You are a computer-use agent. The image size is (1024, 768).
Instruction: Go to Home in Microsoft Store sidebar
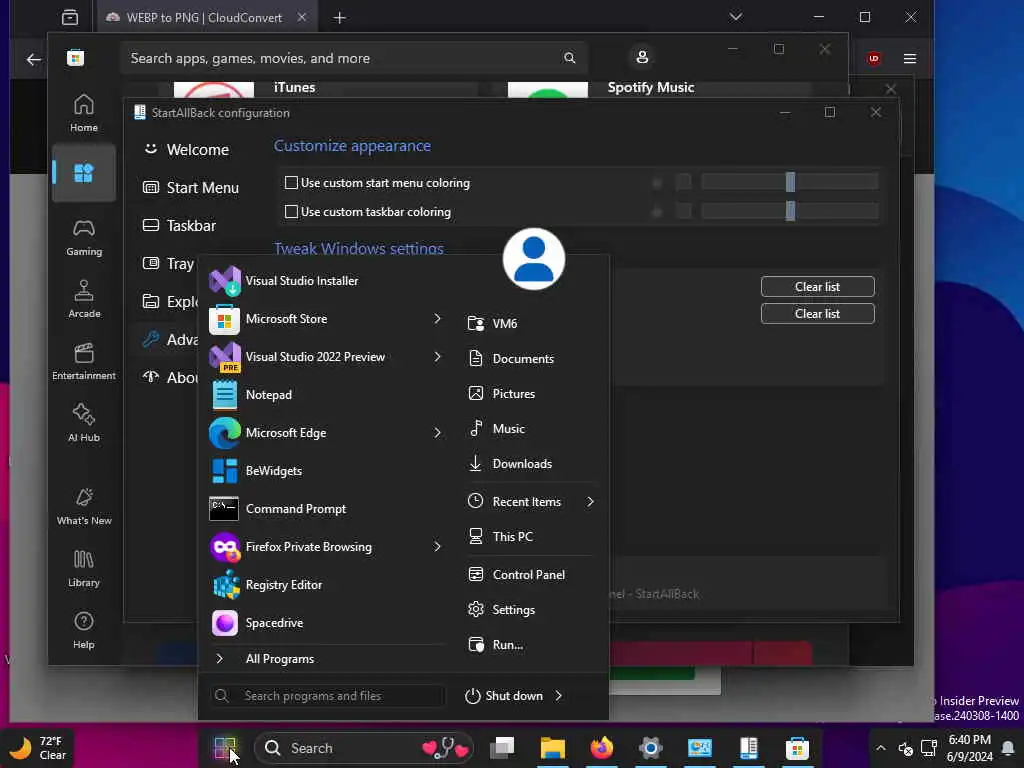[84, 112]
